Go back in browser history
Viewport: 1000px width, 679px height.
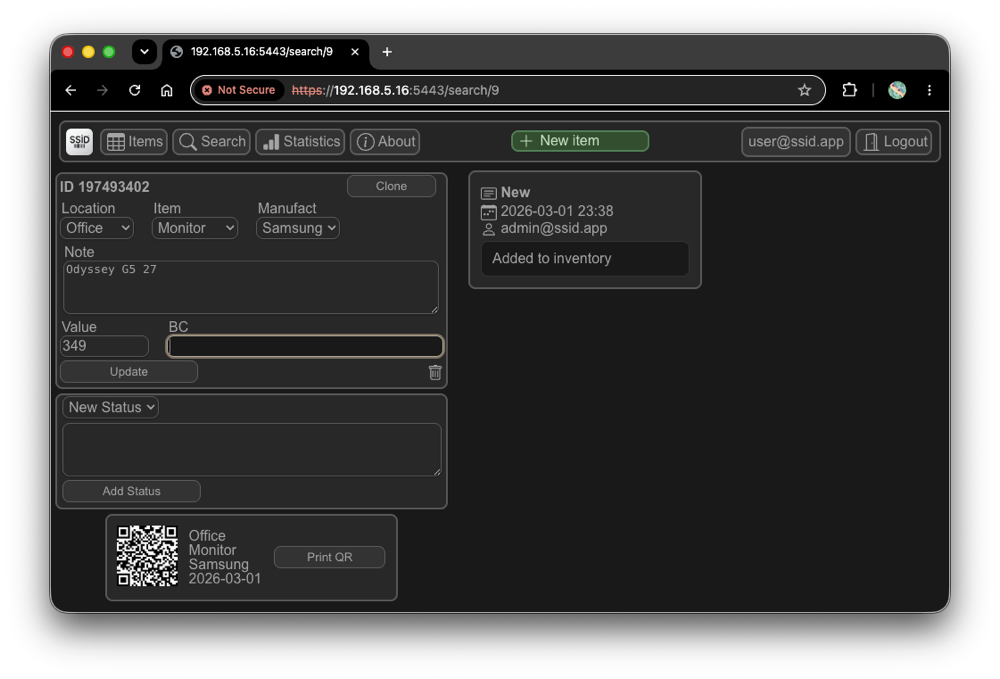pos(71,91)
